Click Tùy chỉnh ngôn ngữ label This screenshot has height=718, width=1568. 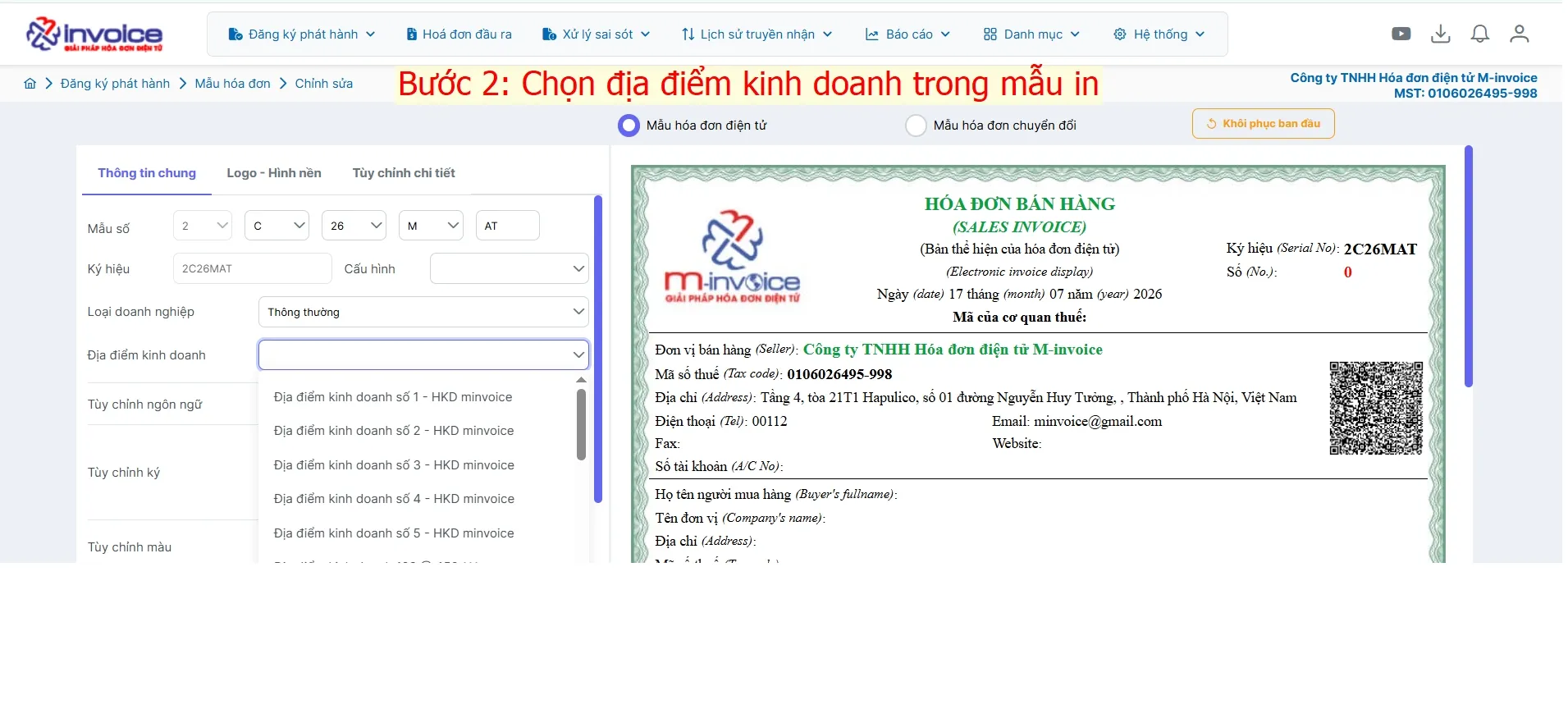click(144, 405)
